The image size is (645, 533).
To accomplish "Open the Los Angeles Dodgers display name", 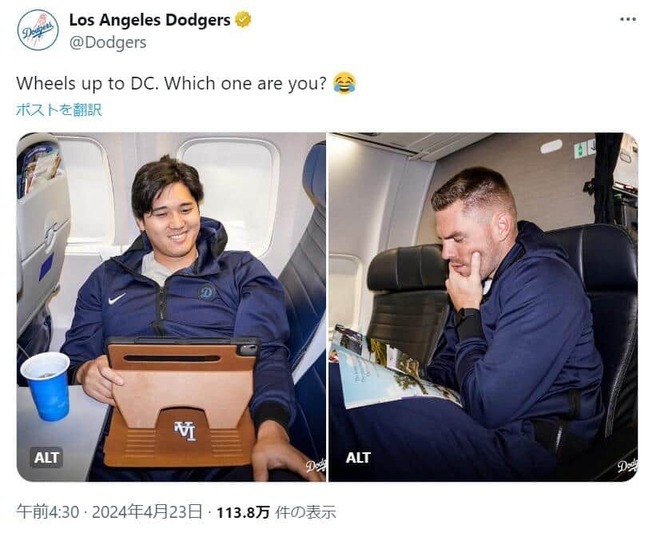I will pos(150,20).
